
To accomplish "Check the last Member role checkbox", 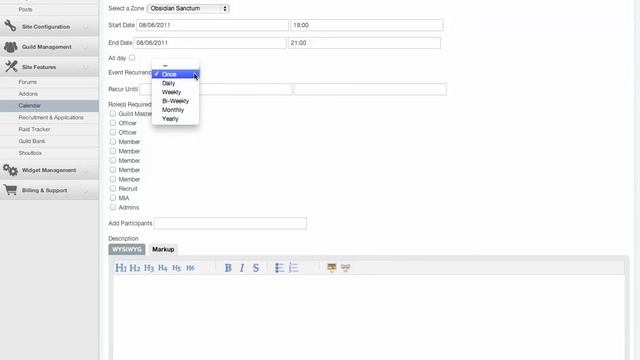I will pyautogui.click(x=113, y=179).
